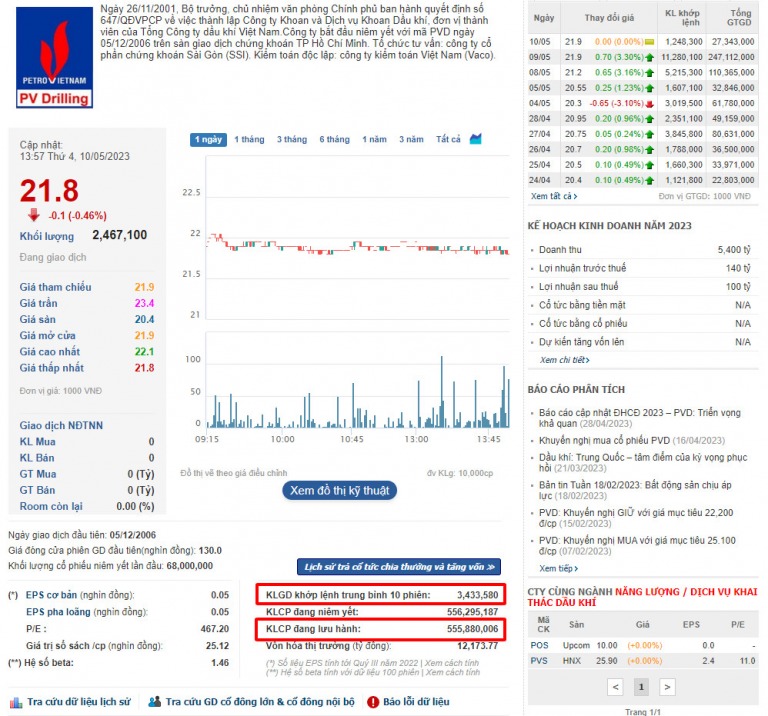Screen dimensions: 768x716
Task: Click the intraday candlestick price chart
Action: coord(358,238)
